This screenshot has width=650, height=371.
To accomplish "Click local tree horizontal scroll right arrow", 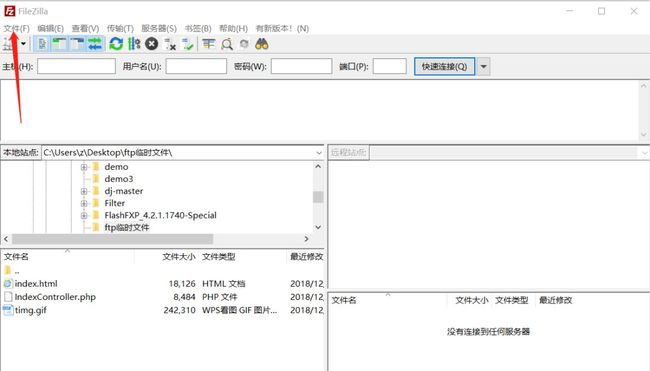I will point(306,239).
